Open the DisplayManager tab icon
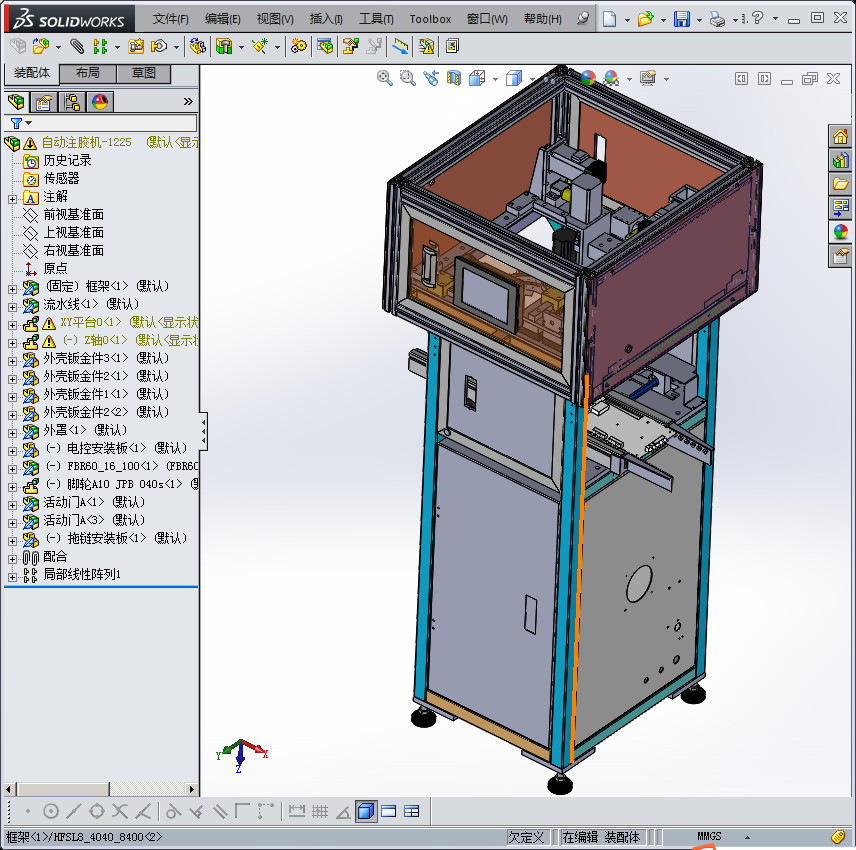This screenshot has width=856, height=850. coord(100,102)
